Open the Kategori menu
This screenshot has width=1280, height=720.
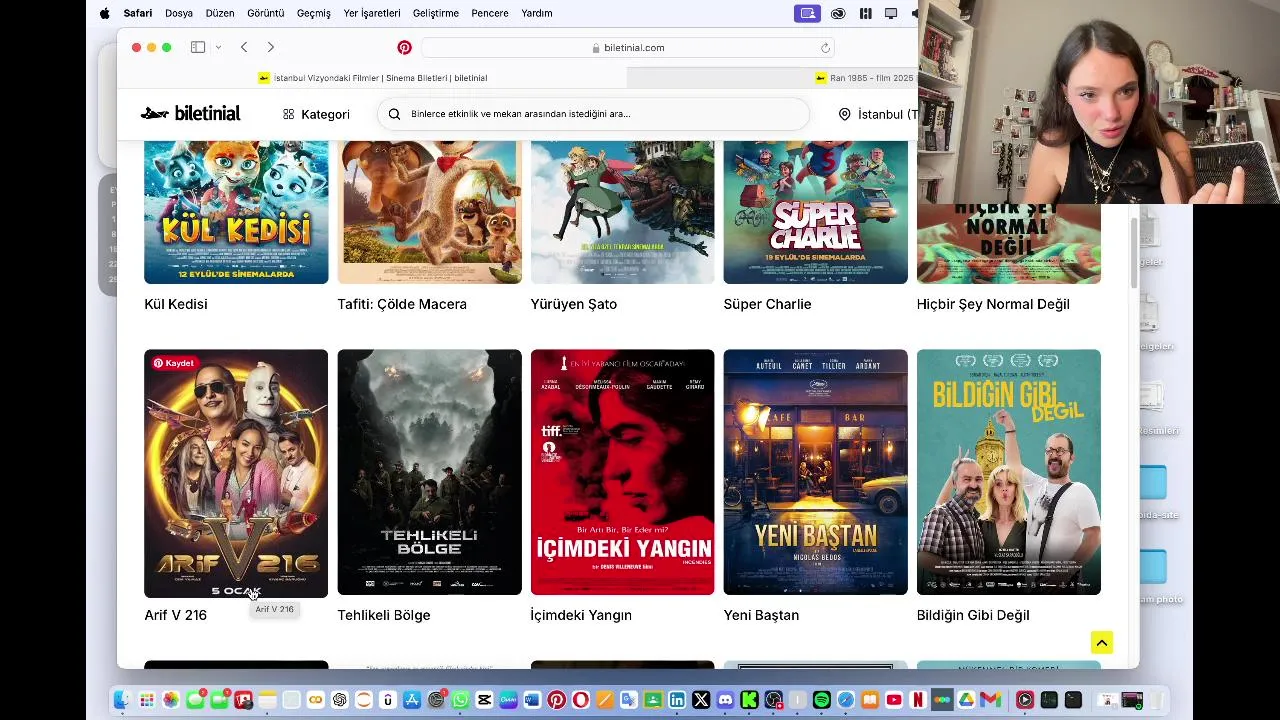pos(316,114)
